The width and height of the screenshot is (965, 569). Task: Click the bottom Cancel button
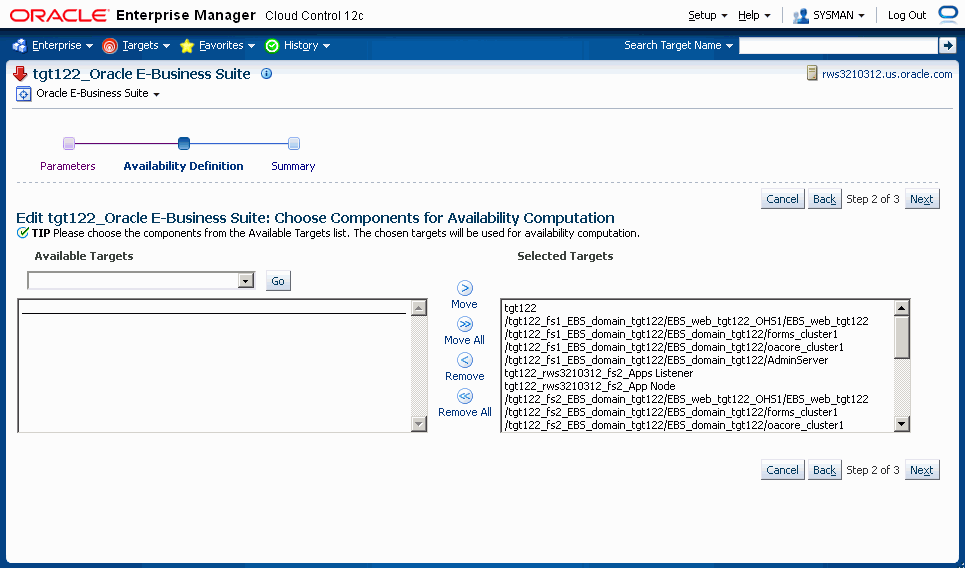782,470
